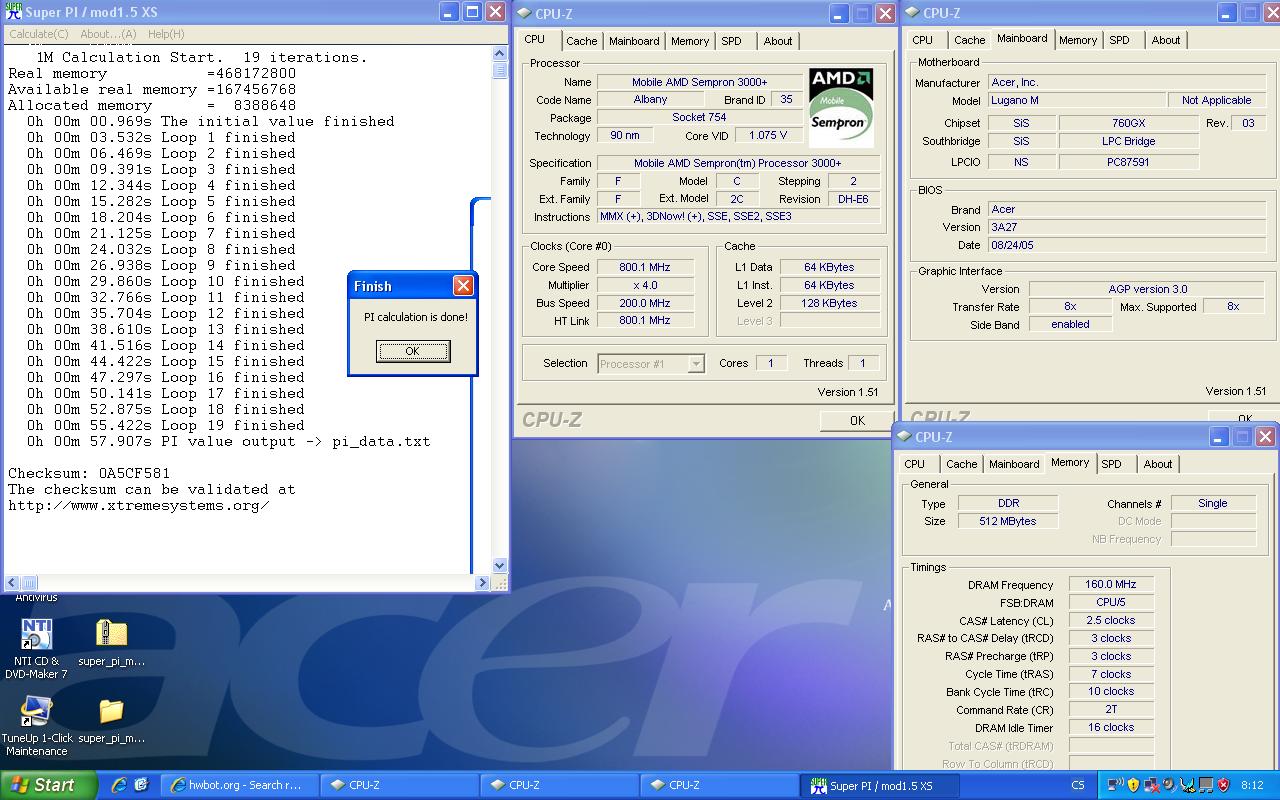Click the CS language indicator on the taskbar
Screen dimensions: 1280x800
tap(1078, 785)
